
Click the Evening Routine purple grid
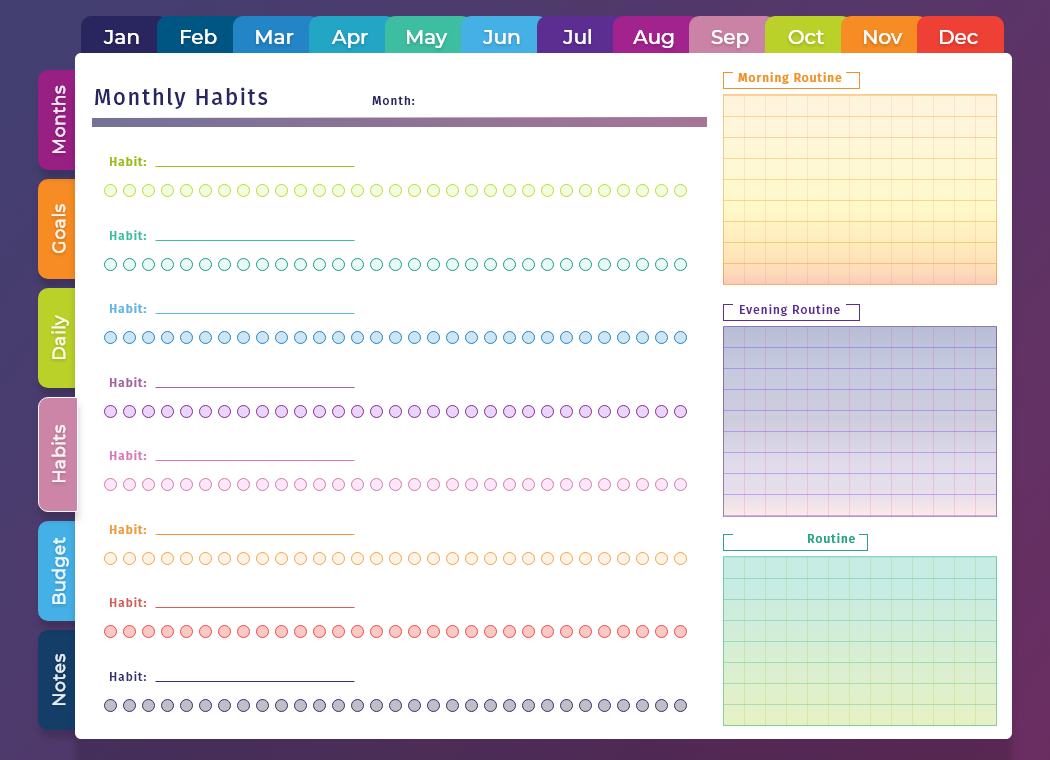tap(860, 421)
